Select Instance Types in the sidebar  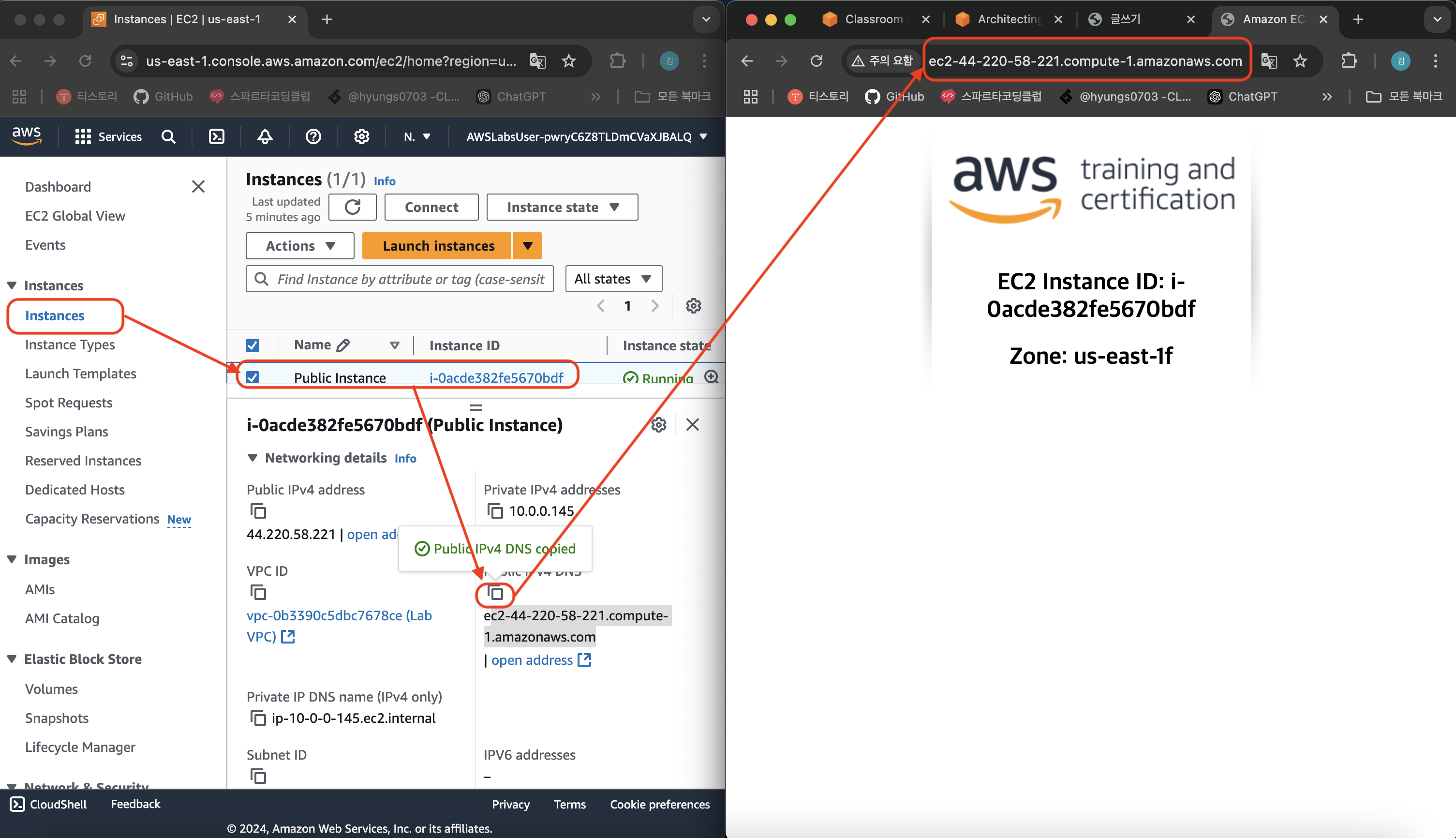coord(70,345)
